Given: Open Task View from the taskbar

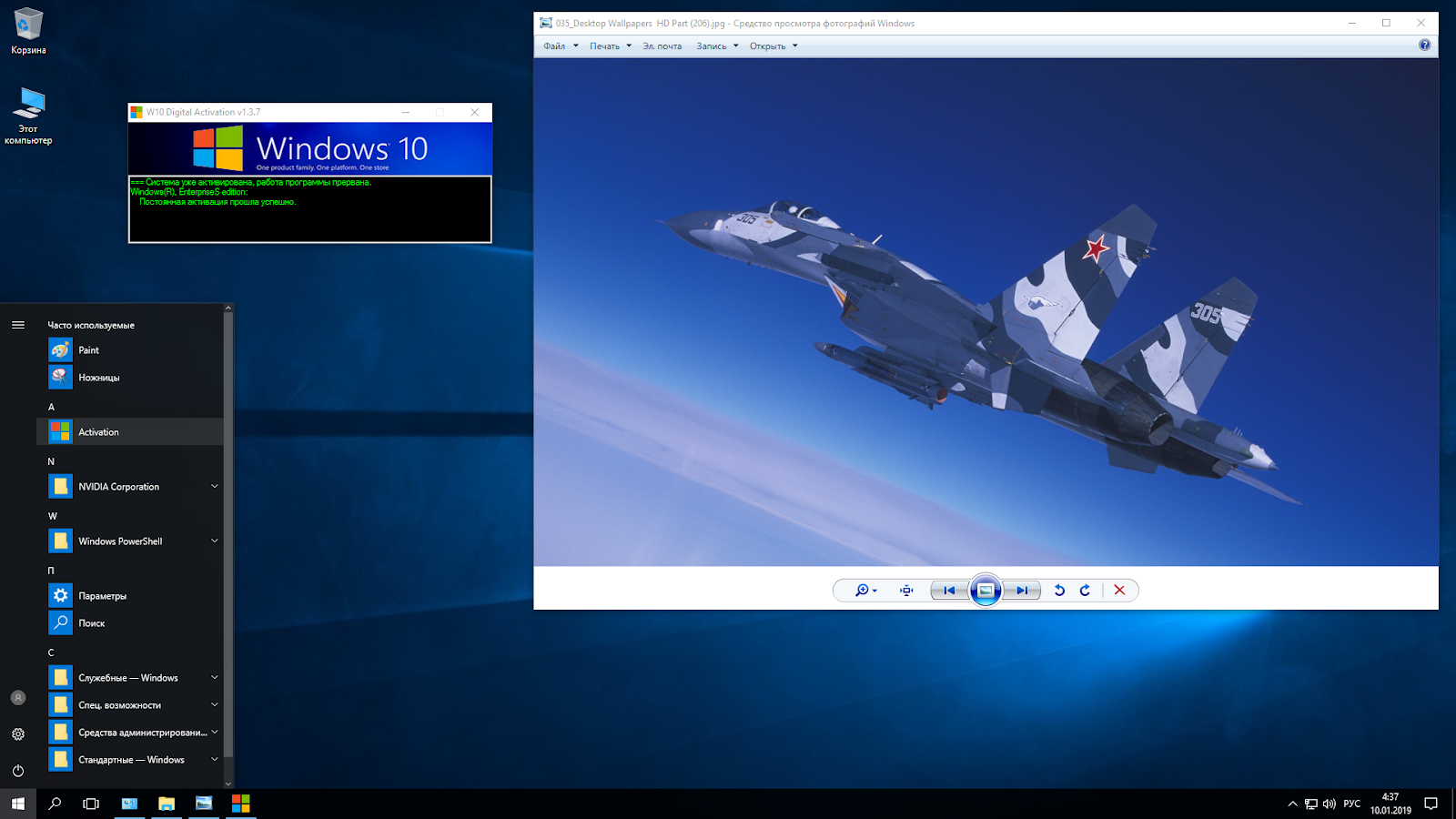Looking at the screenshot, I should coord(90,803).
